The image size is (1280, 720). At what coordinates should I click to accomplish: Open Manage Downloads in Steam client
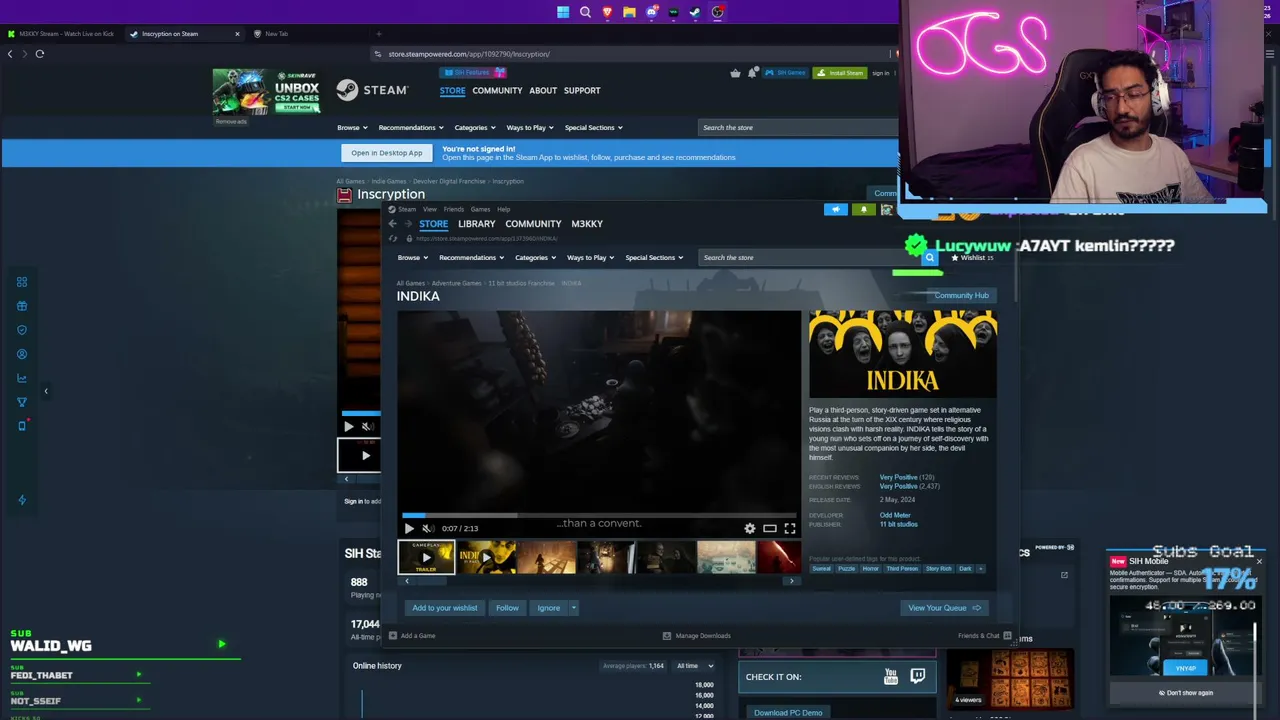click(697, 636)
